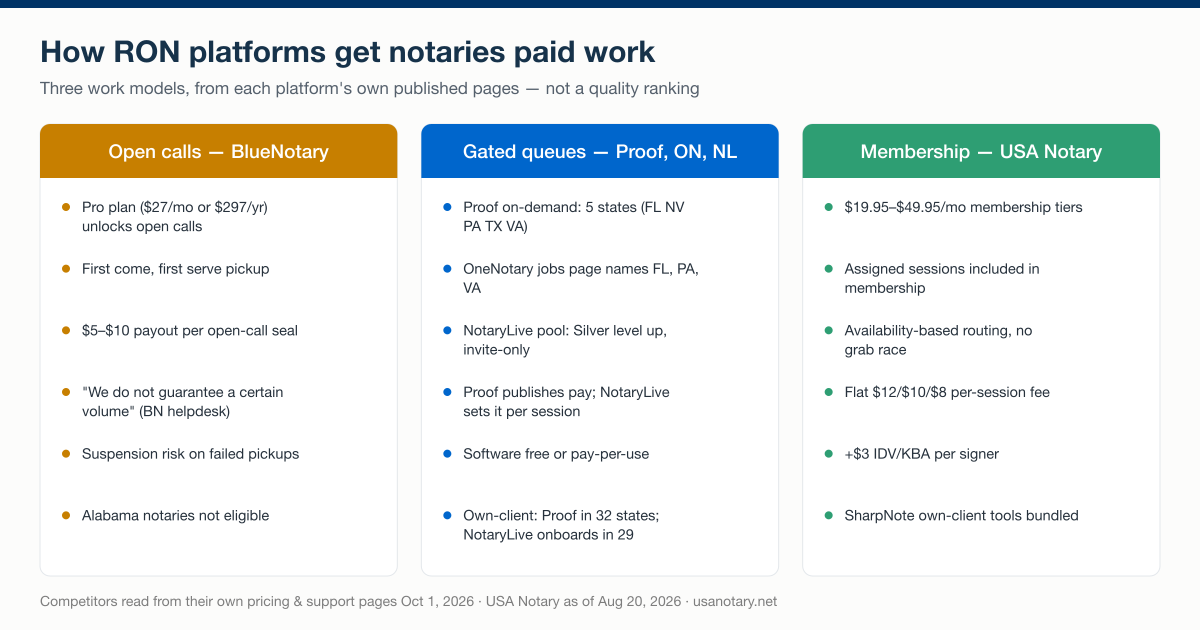Select the 'Gated queues — Proof, ON, NL' header
Screen dimensions: 1200x630
600,151
